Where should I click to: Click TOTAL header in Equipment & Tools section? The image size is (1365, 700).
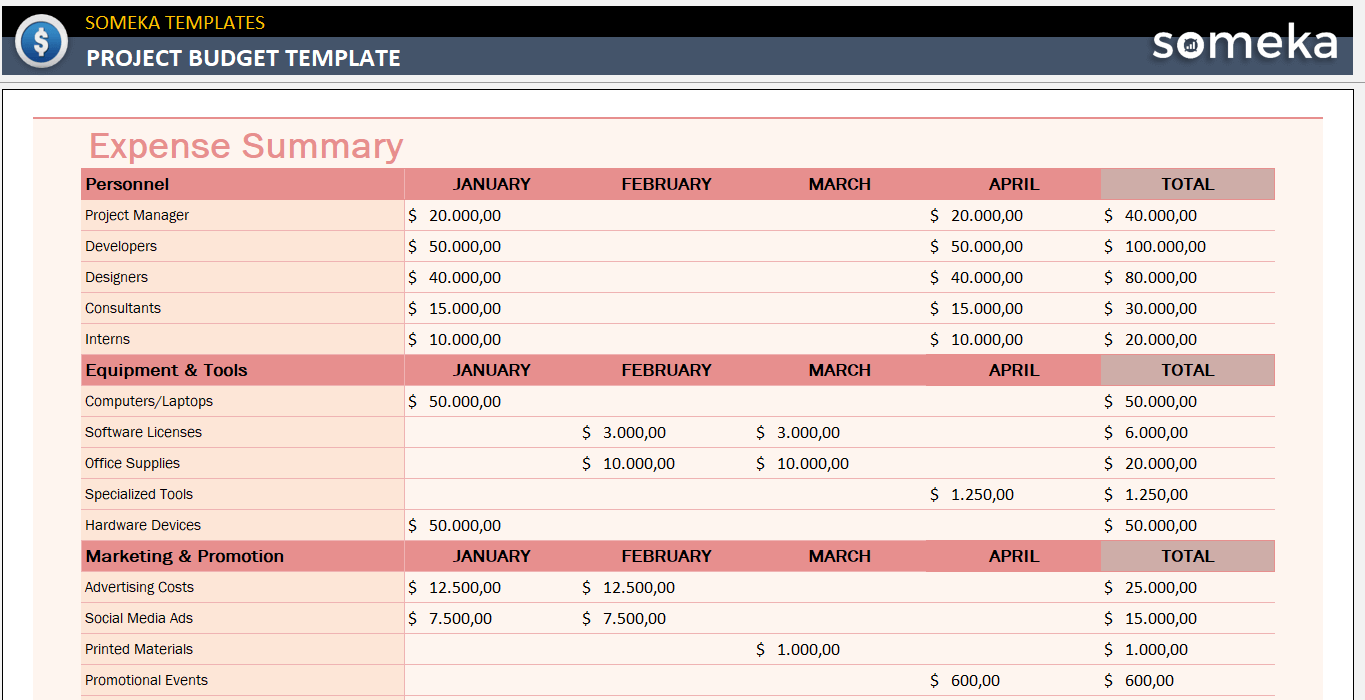[1188, 370]
